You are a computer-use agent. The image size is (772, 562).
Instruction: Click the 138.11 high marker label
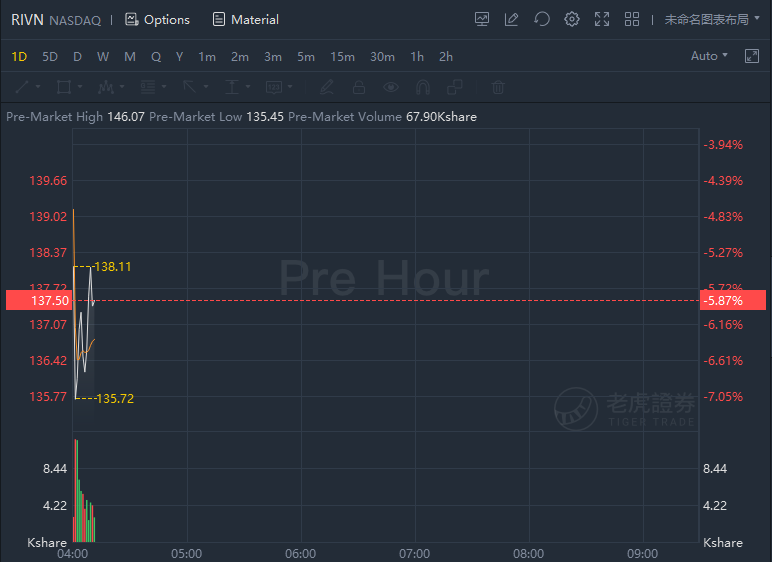(x=113, y=267)
